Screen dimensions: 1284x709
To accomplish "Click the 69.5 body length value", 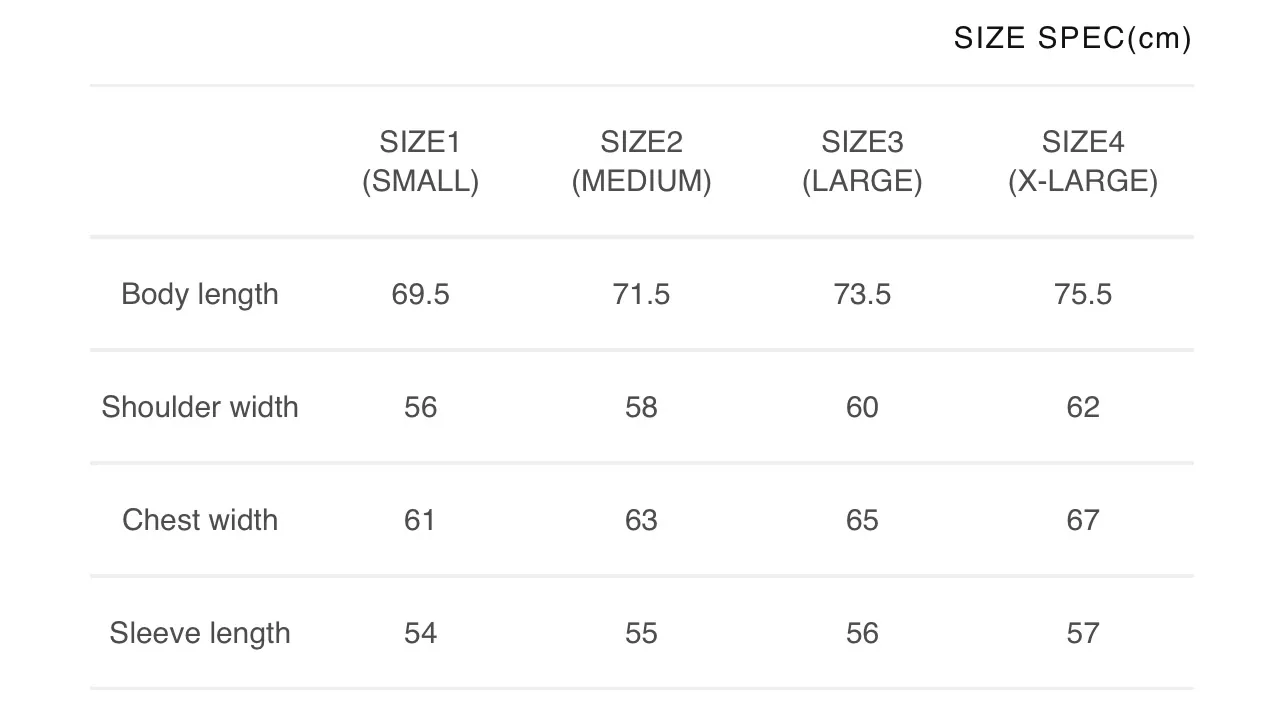I will [420, 294].
